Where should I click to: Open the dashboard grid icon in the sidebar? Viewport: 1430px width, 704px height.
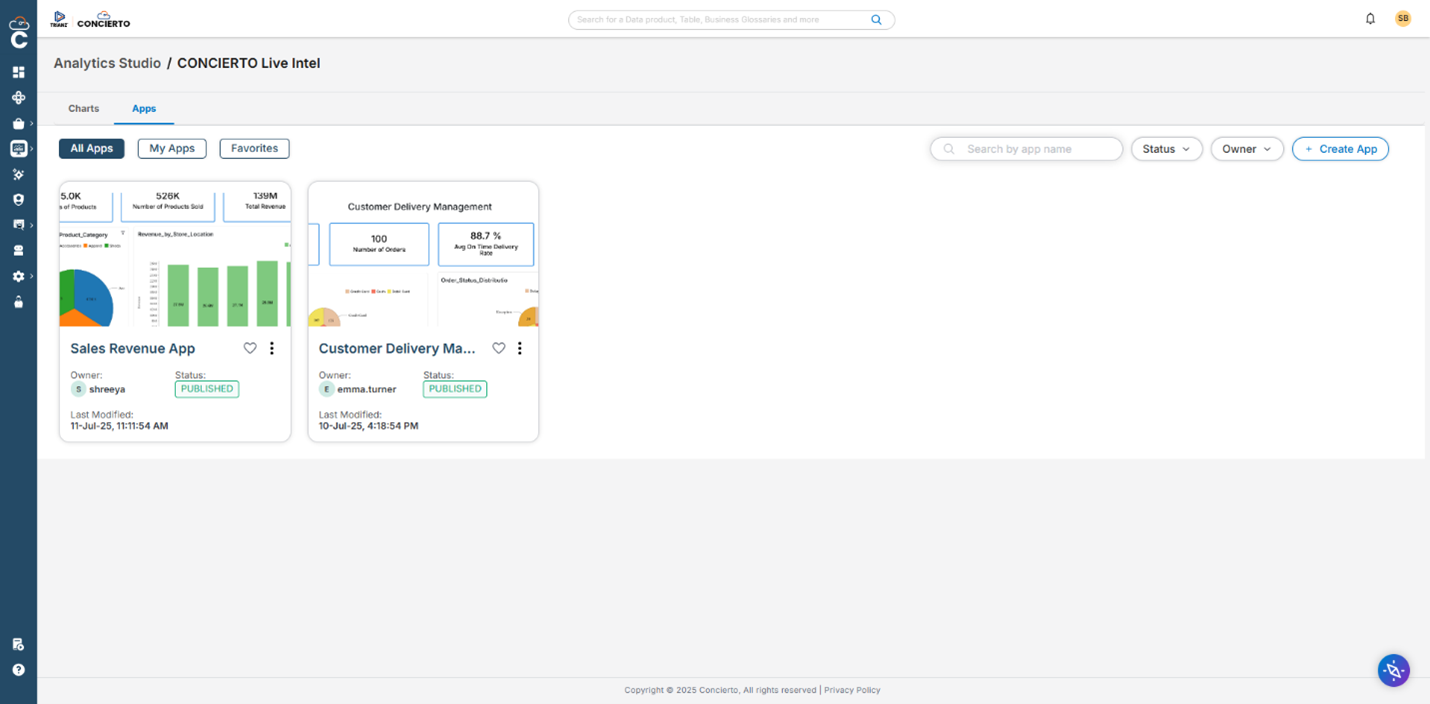tap(18, 72)
